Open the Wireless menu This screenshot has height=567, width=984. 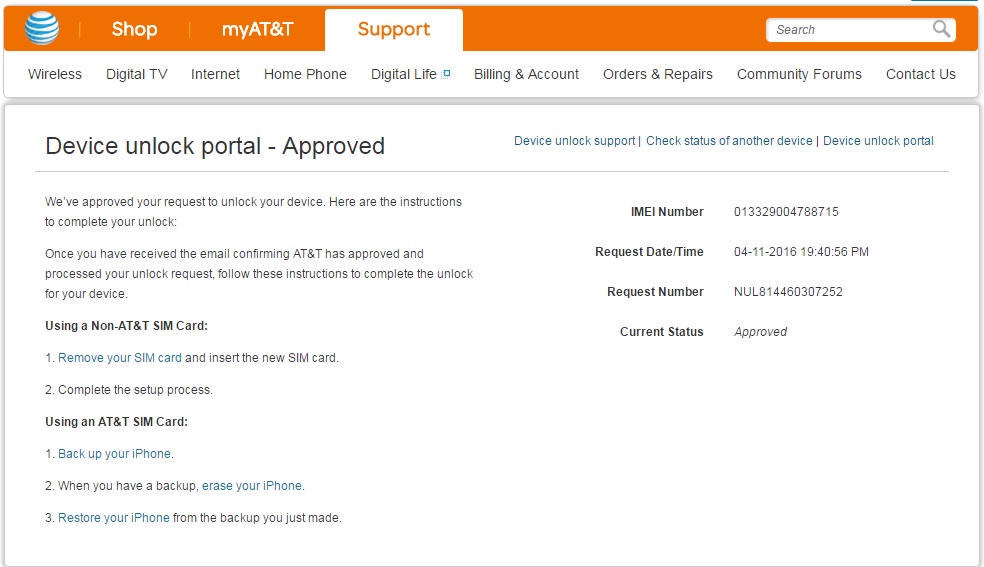pyautogui.click(x=55, y=74)
